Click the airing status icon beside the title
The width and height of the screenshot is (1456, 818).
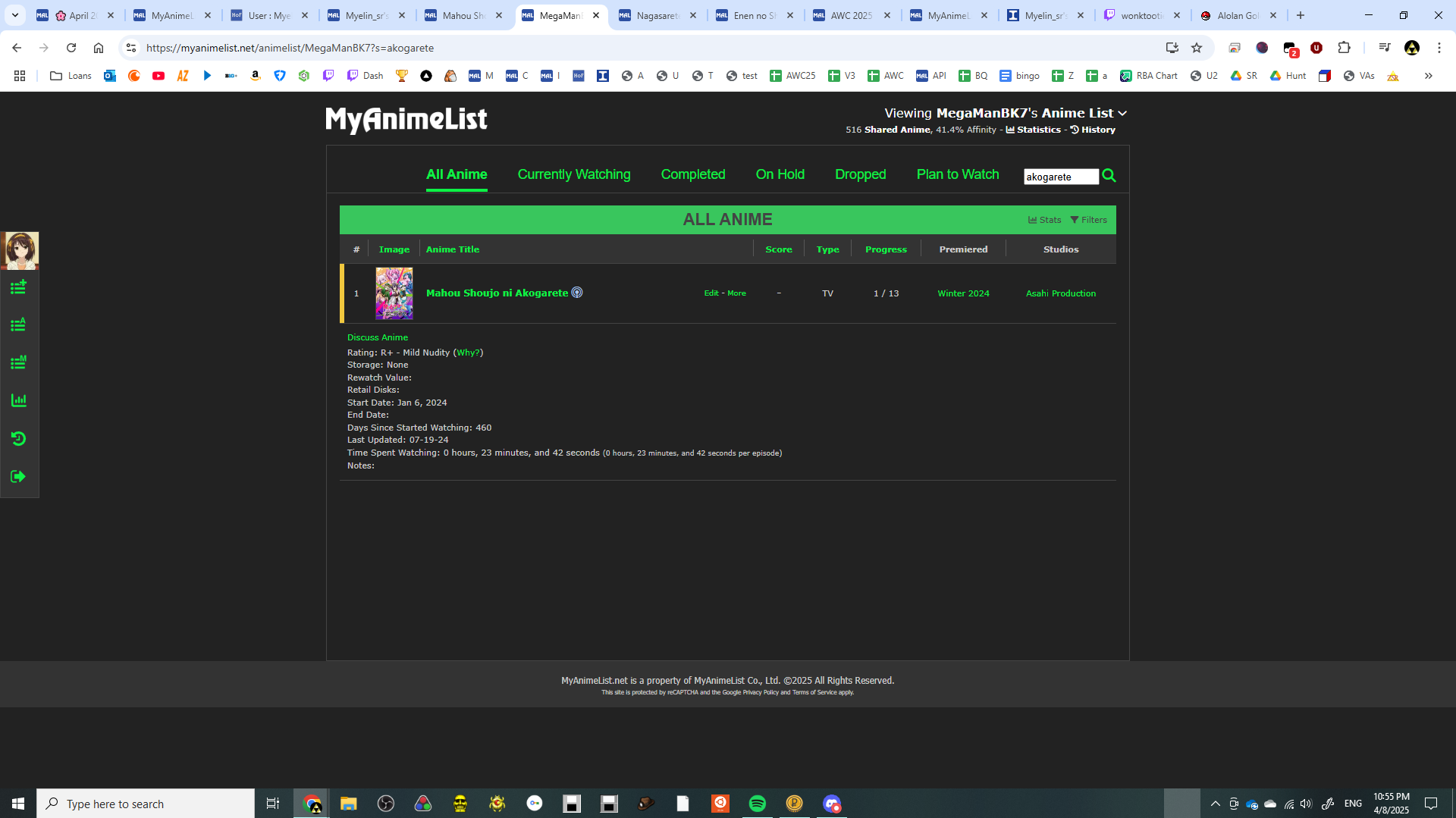(577, 293)
